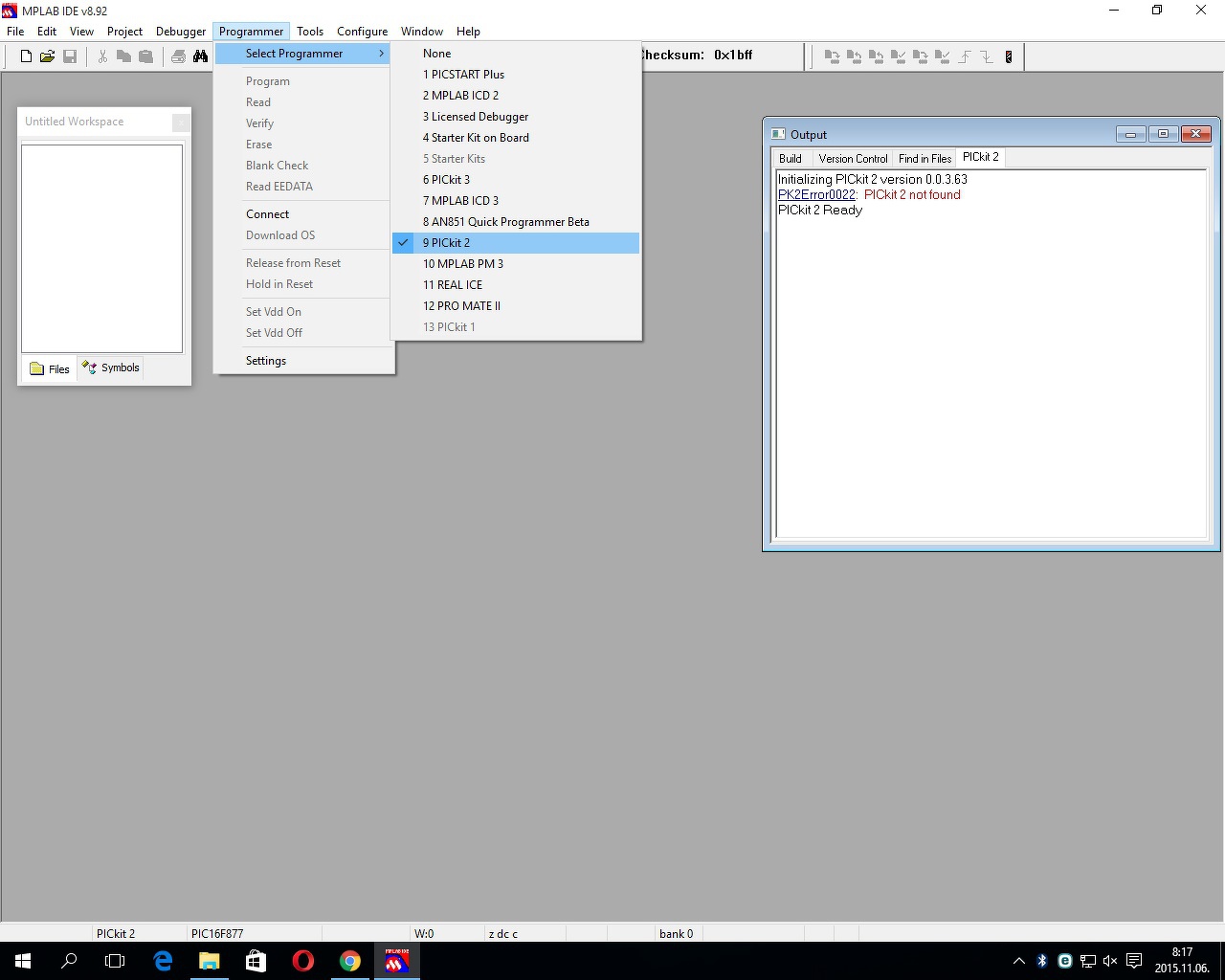1225x980 pixels.
Task: Click the Find binoculars toolbar icon
Action: 200,56
